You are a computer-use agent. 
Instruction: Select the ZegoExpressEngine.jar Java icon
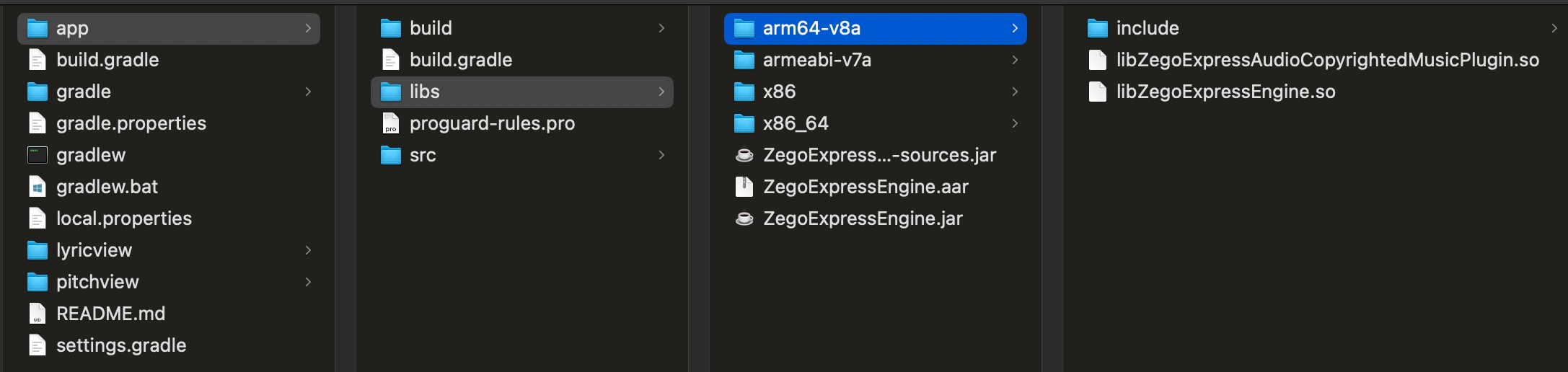[744, 218]
